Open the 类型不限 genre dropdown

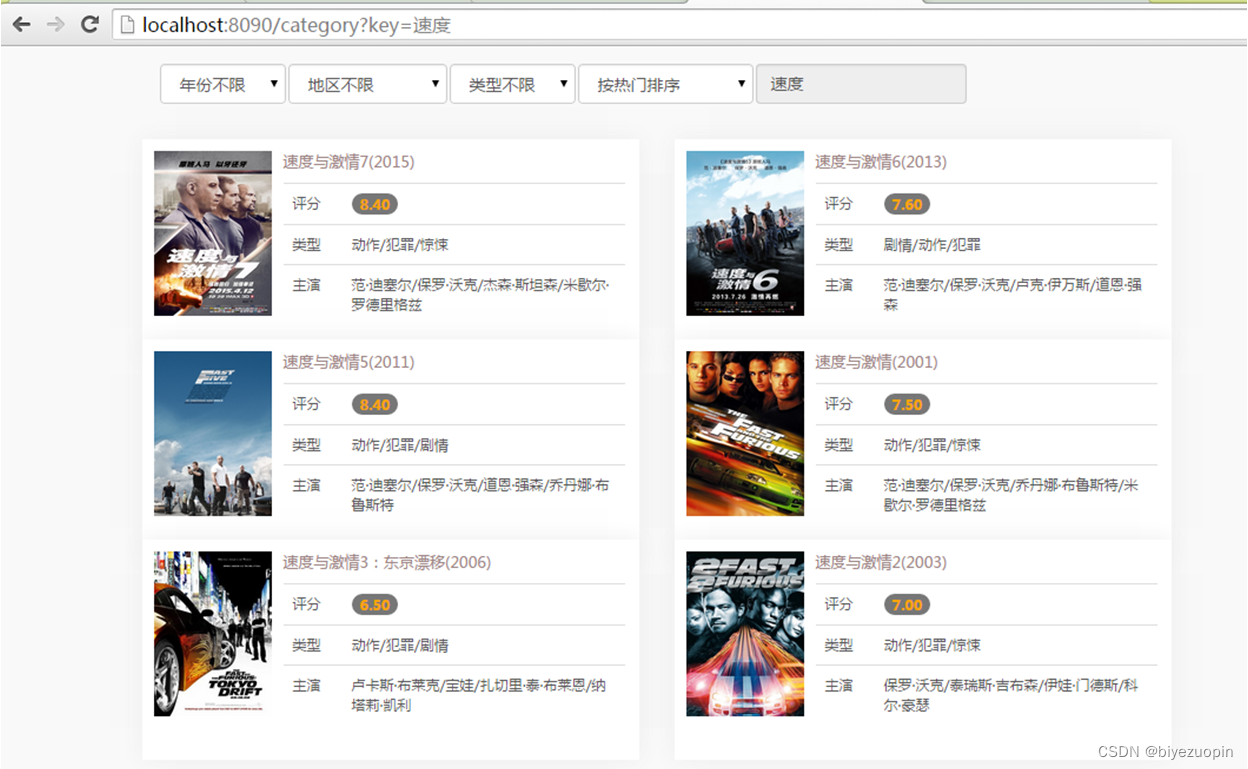512,84
